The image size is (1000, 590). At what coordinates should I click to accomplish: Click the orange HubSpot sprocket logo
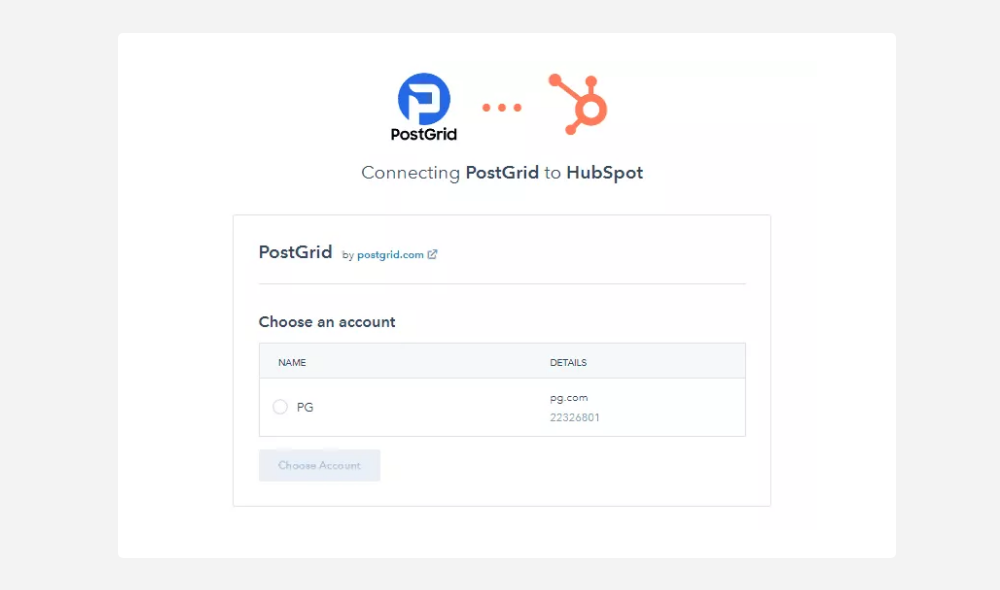tap(579, 104)
